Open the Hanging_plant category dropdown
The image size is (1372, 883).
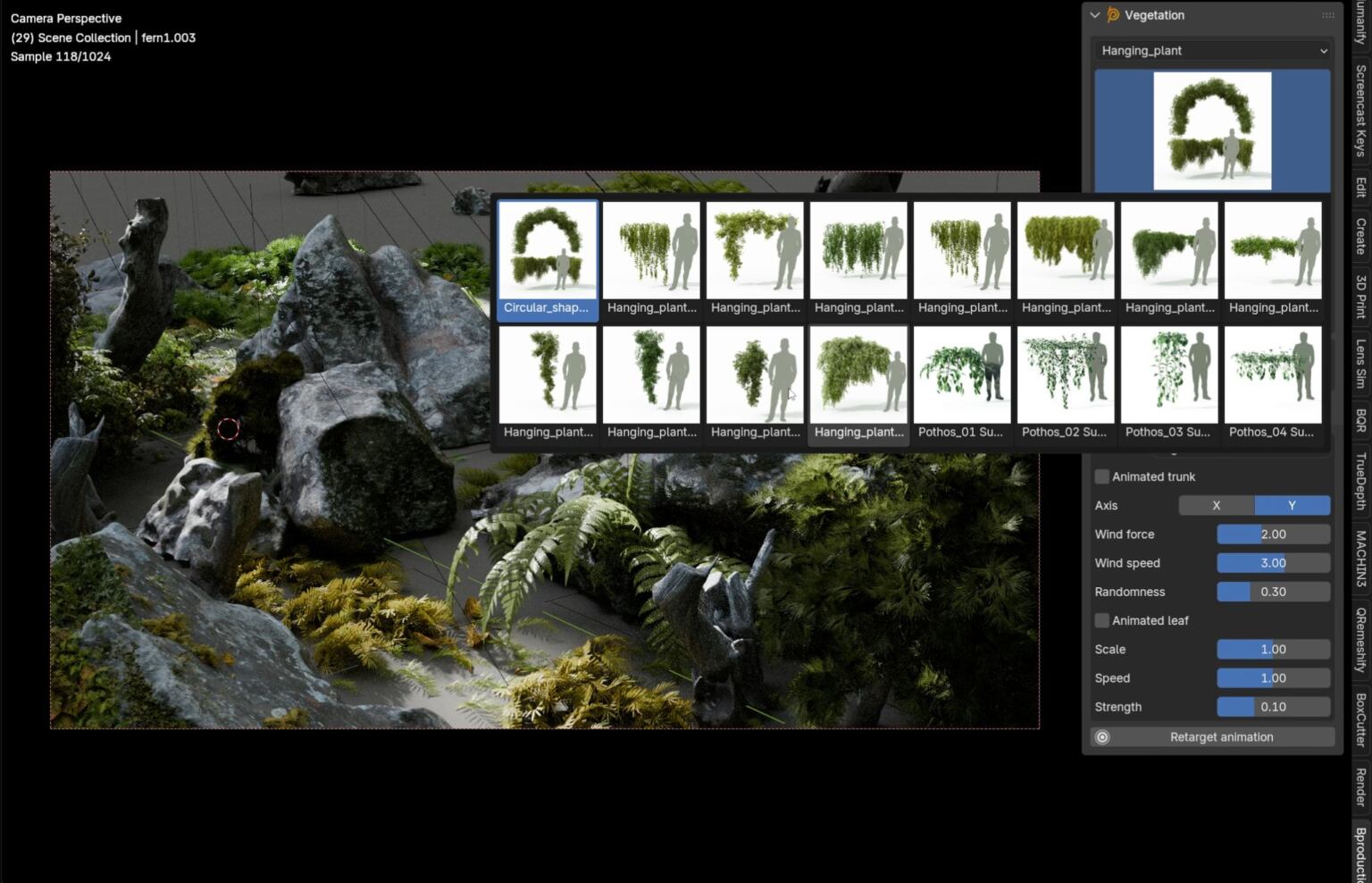[1211, 50]
